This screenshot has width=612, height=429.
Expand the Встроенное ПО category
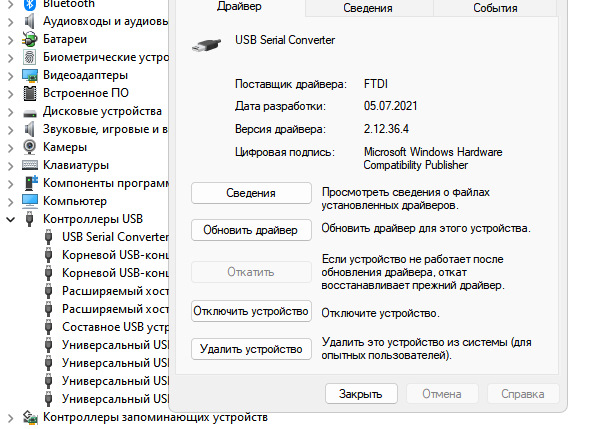tap(10, 93)
